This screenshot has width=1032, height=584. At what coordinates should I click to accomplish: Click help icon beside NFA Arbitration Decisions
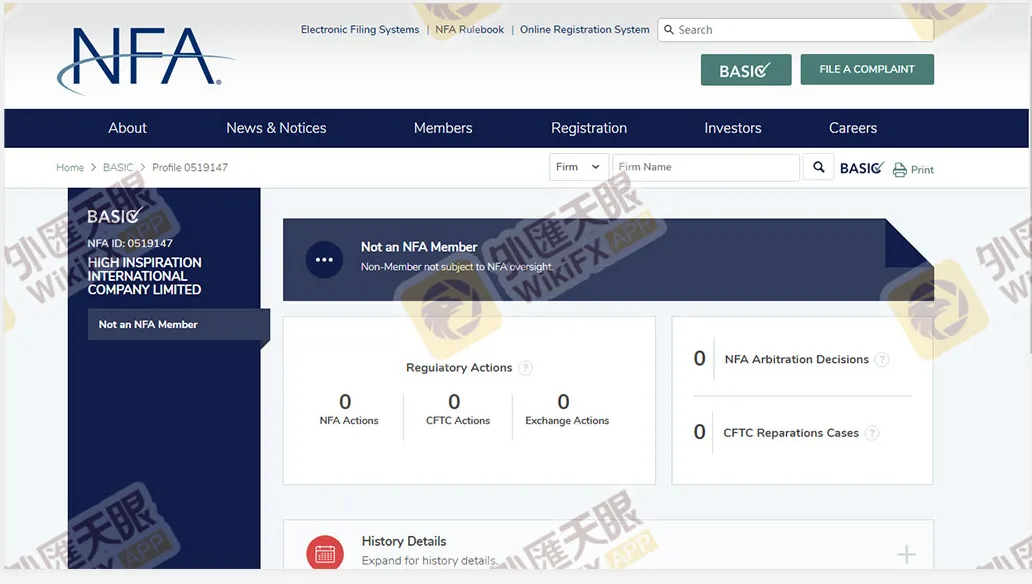click(882, 359)
